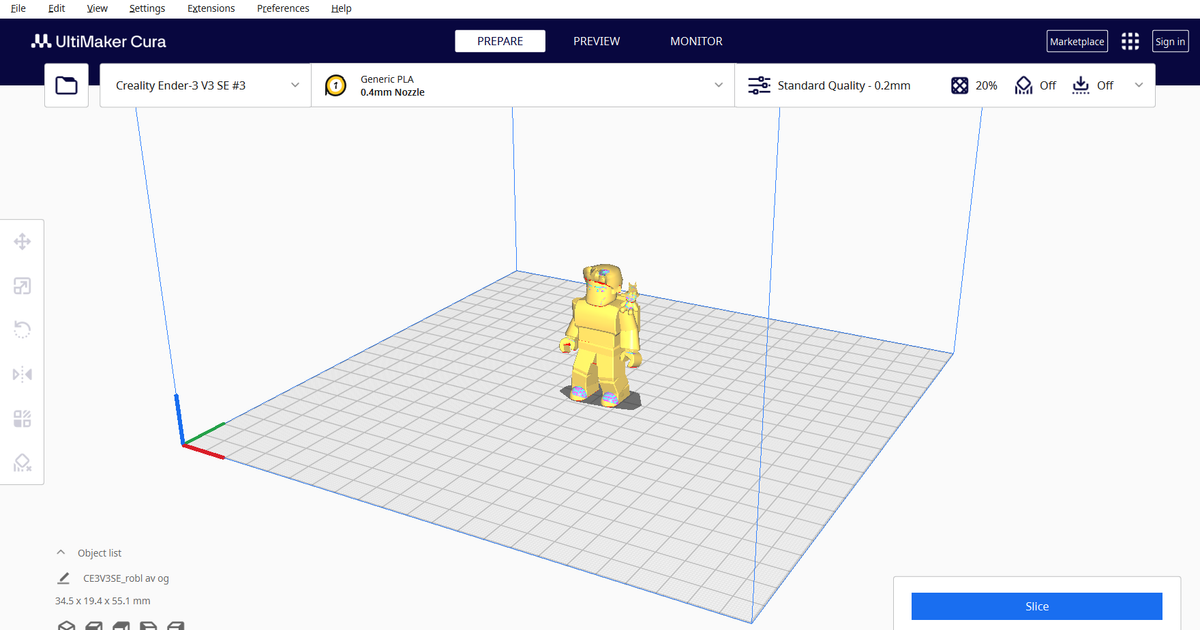The height and width of the screenshot is (630, 1200).
Task: Expand the Creality Ender-3 V3 SE printer selector
Action: 206,86
